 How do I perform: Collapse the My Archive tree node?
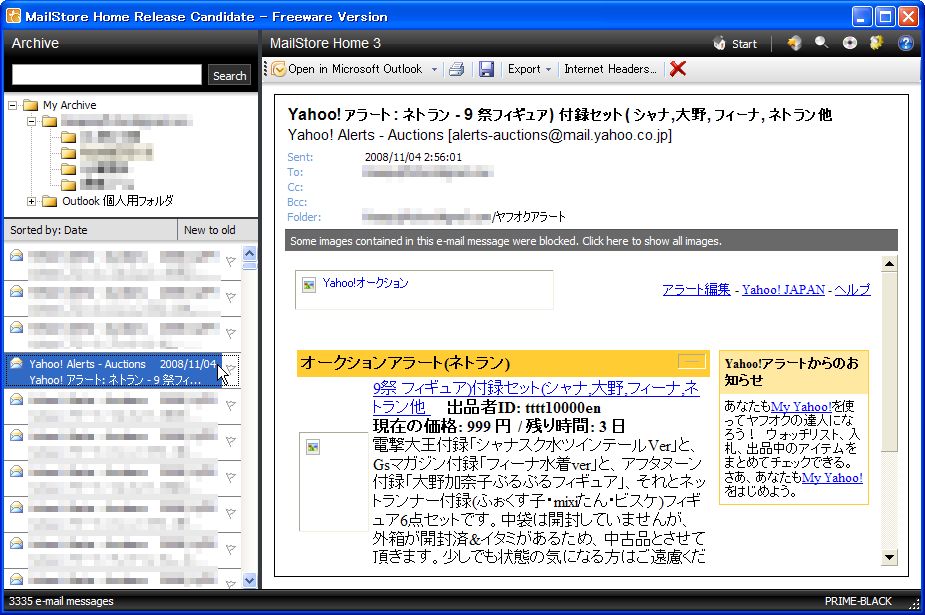pos(12,106)
